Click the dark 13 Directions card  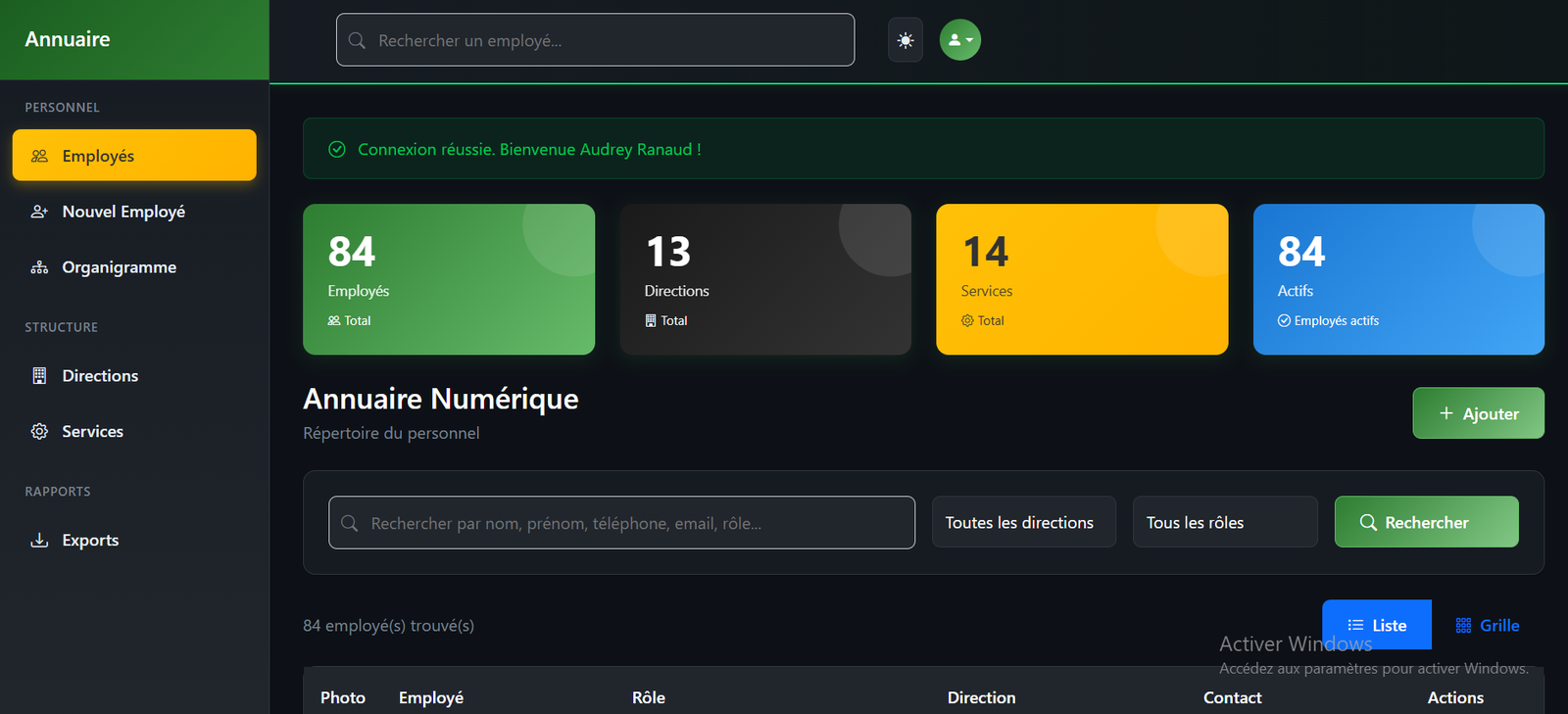click(765, 279)
